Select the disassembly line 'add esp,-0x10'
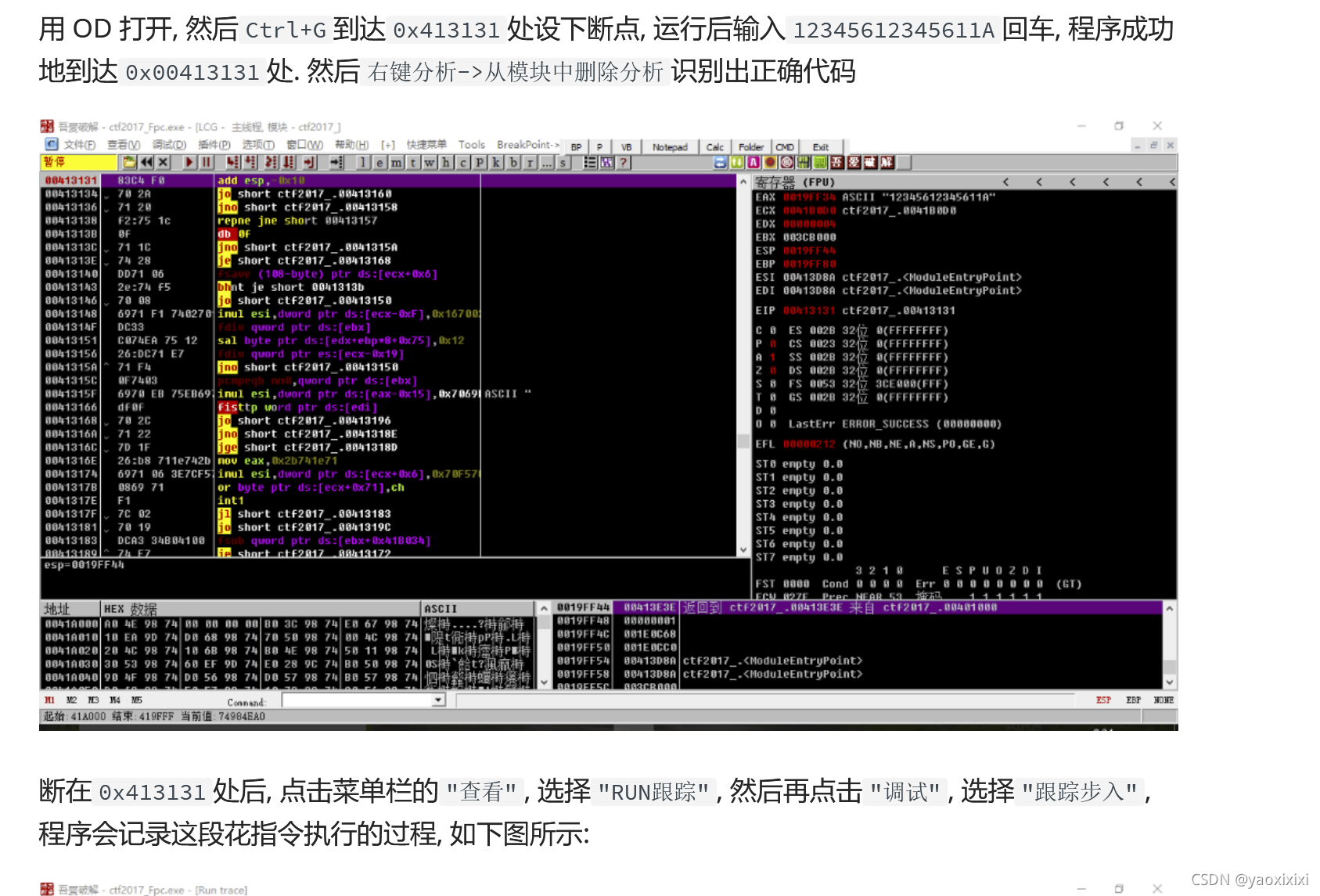 pyautogui.click(x=261, y=181)
